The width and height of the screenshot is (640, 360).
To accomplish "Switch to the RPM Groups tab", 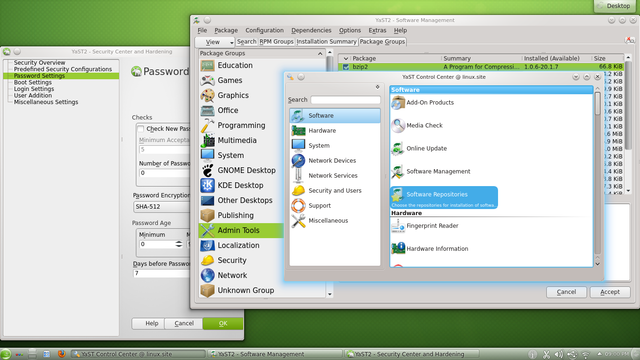I will point(277,42).
